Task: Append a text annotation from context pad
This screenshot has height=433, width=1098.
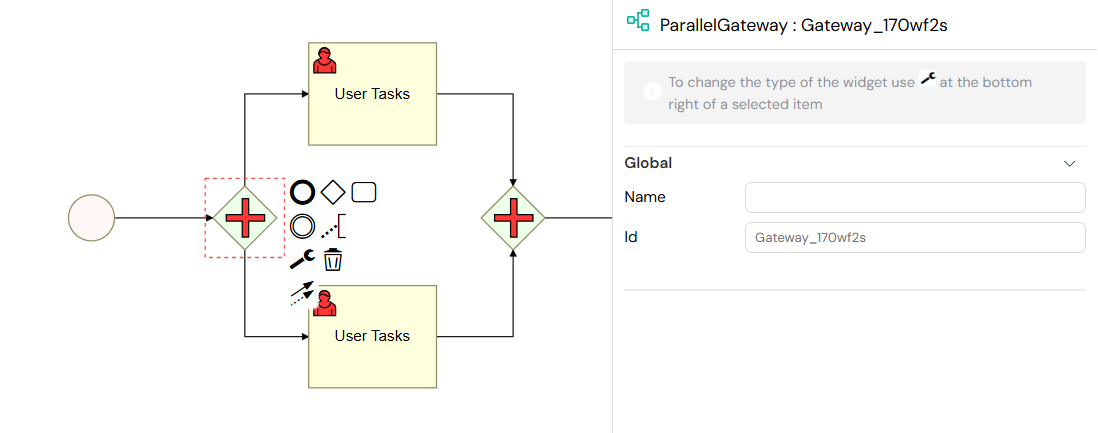Action: [333, 226]
